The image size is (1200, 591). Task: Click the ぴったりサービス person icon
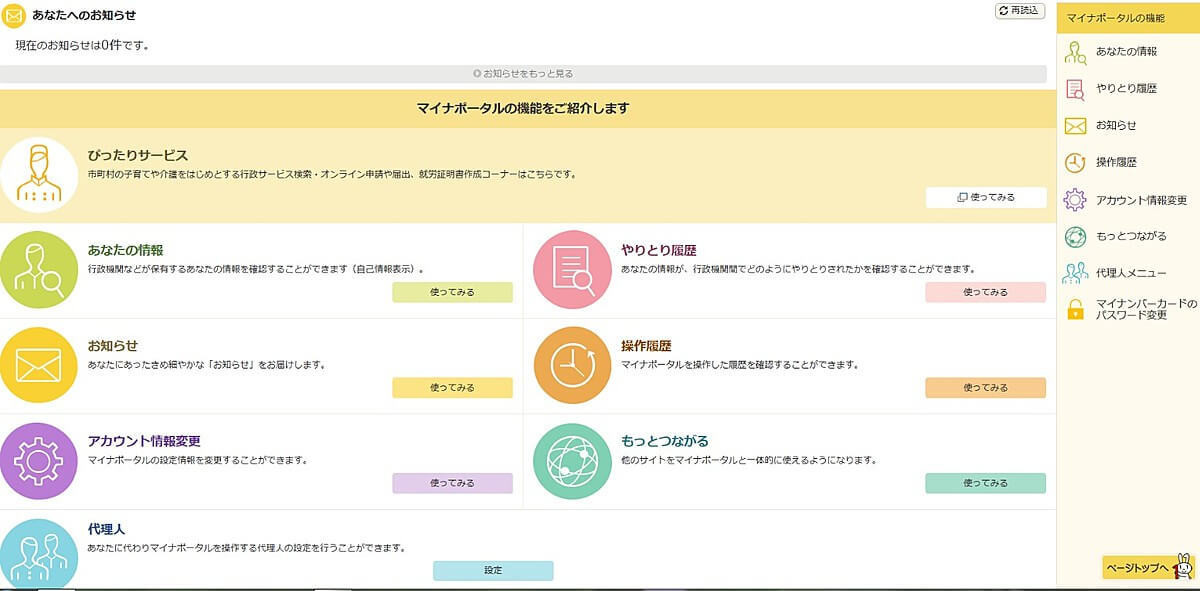pyautogui.click(x=39, y=175)
